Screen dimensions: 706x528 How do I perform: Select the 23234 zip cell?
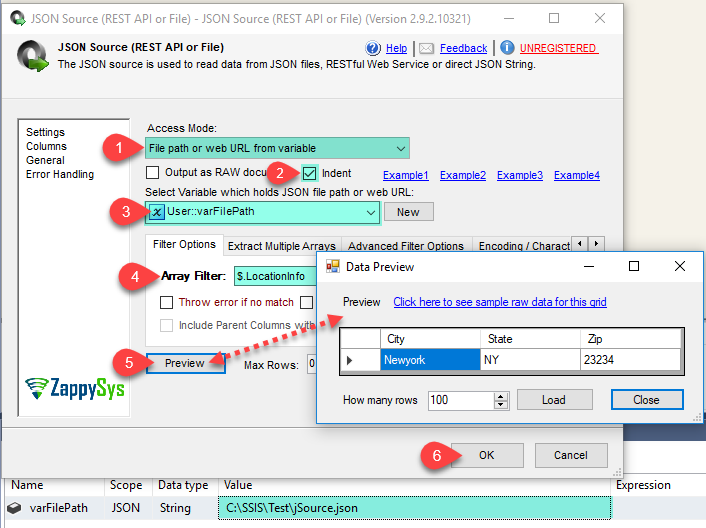pyautogui.click(x=630, y=360)
